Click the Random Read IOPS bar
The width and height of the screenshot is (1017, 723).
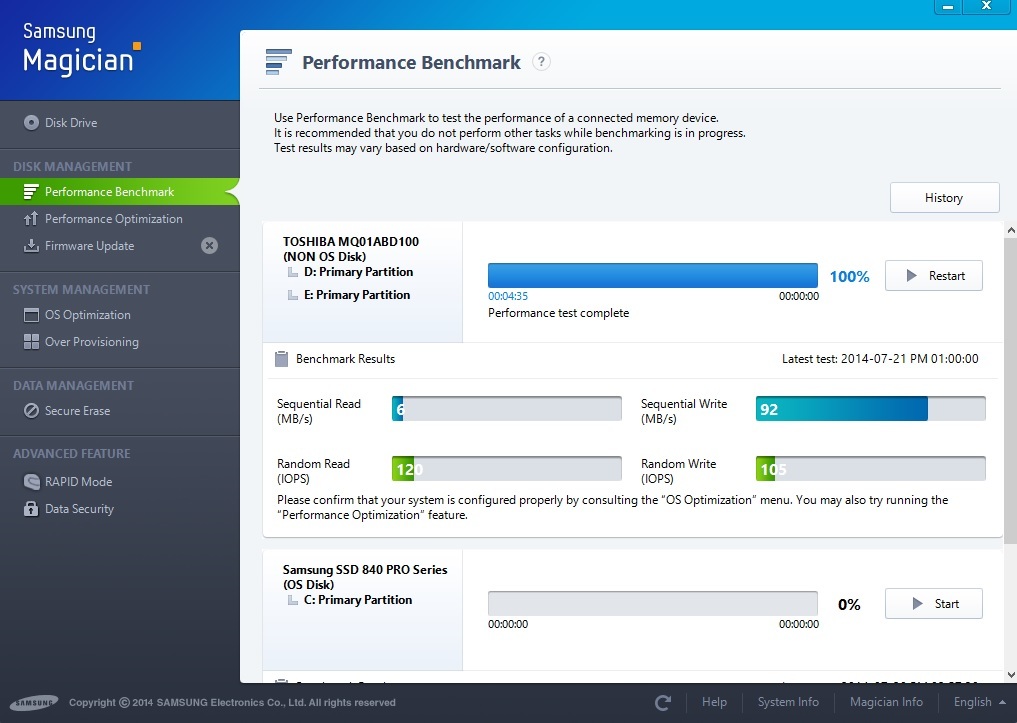507,469
